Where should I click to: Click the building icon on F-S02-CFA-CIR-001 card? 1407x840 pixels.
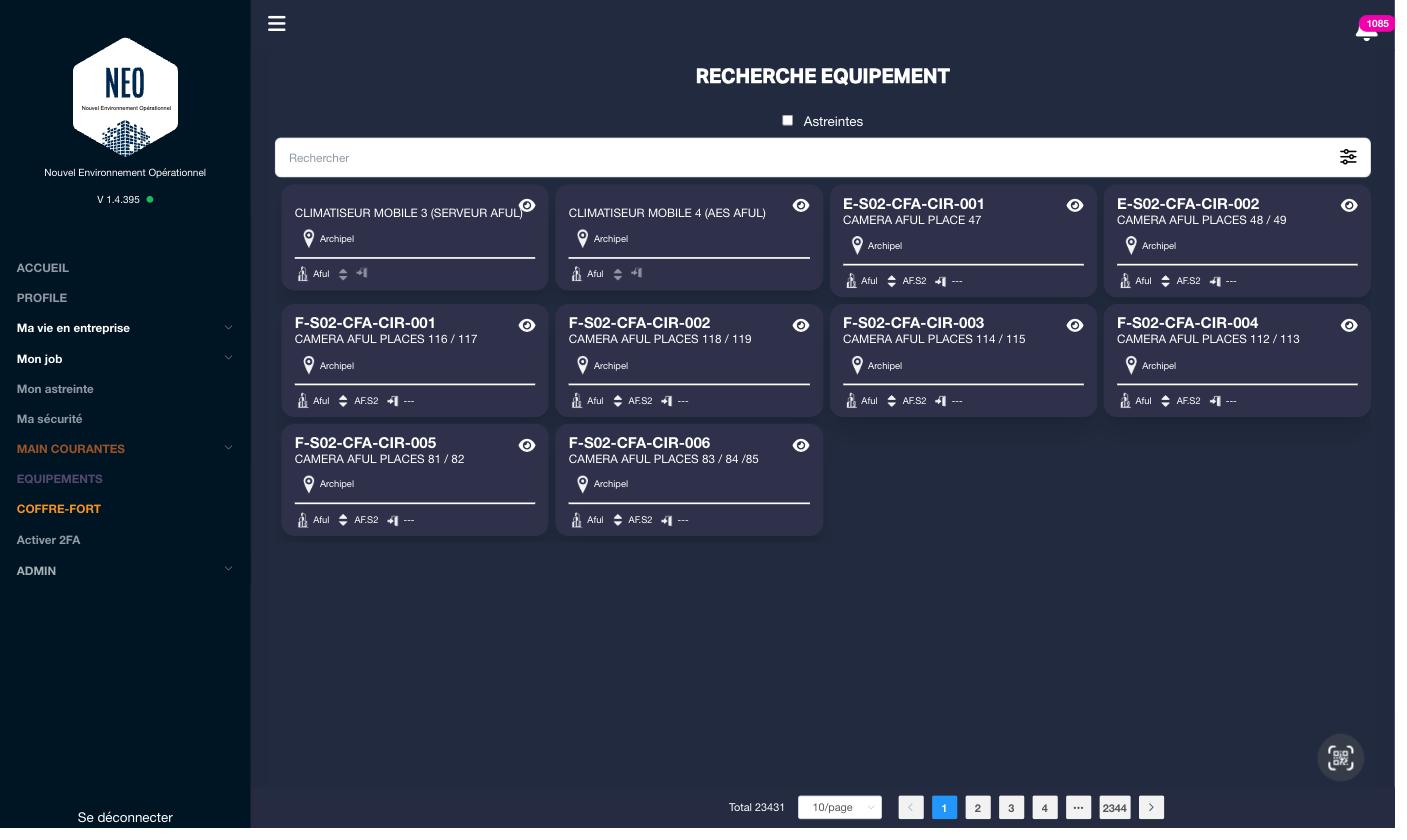click(303, 401)
